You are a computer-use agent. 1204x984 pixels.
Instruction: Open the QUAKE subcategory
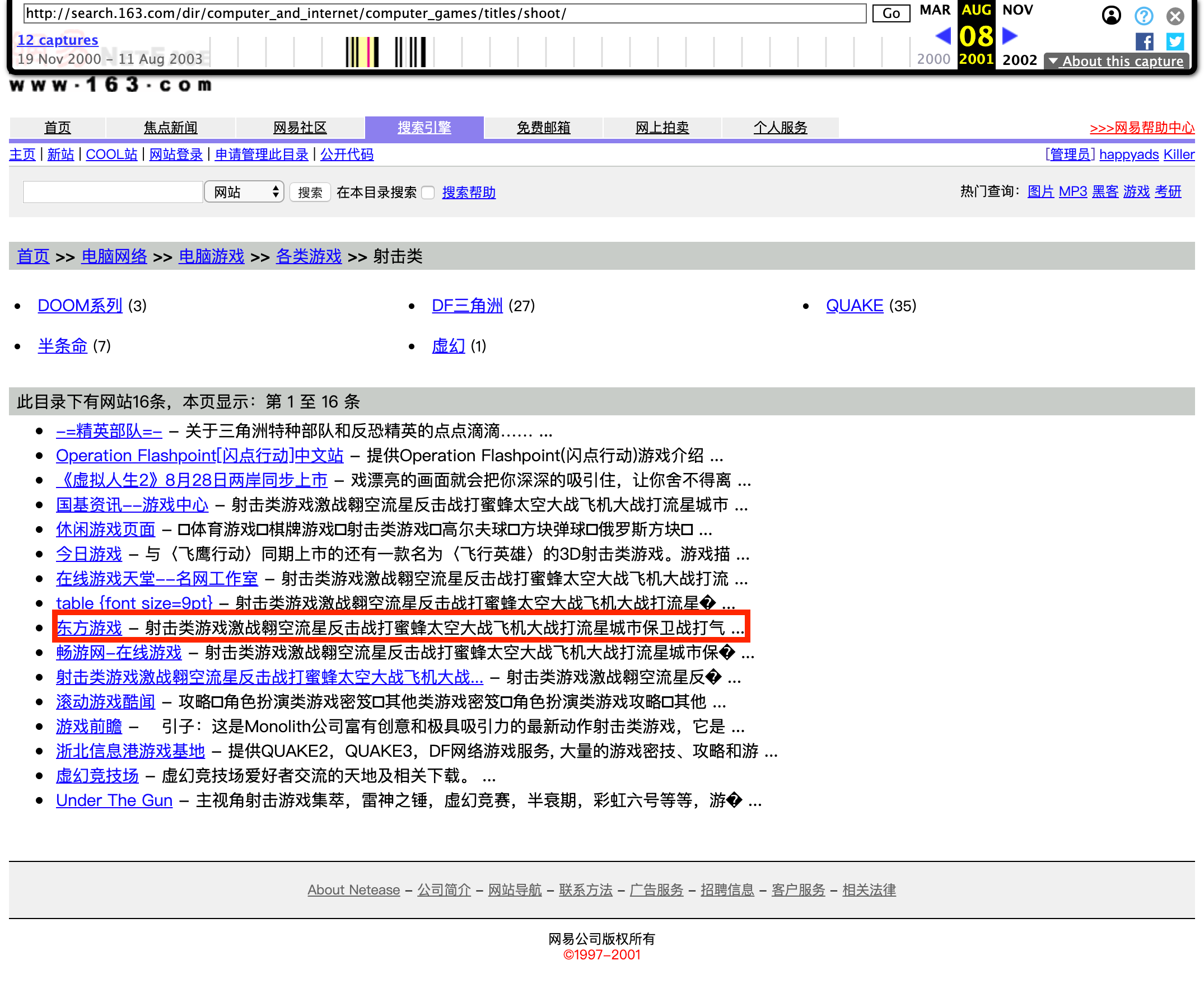(855, 306)
